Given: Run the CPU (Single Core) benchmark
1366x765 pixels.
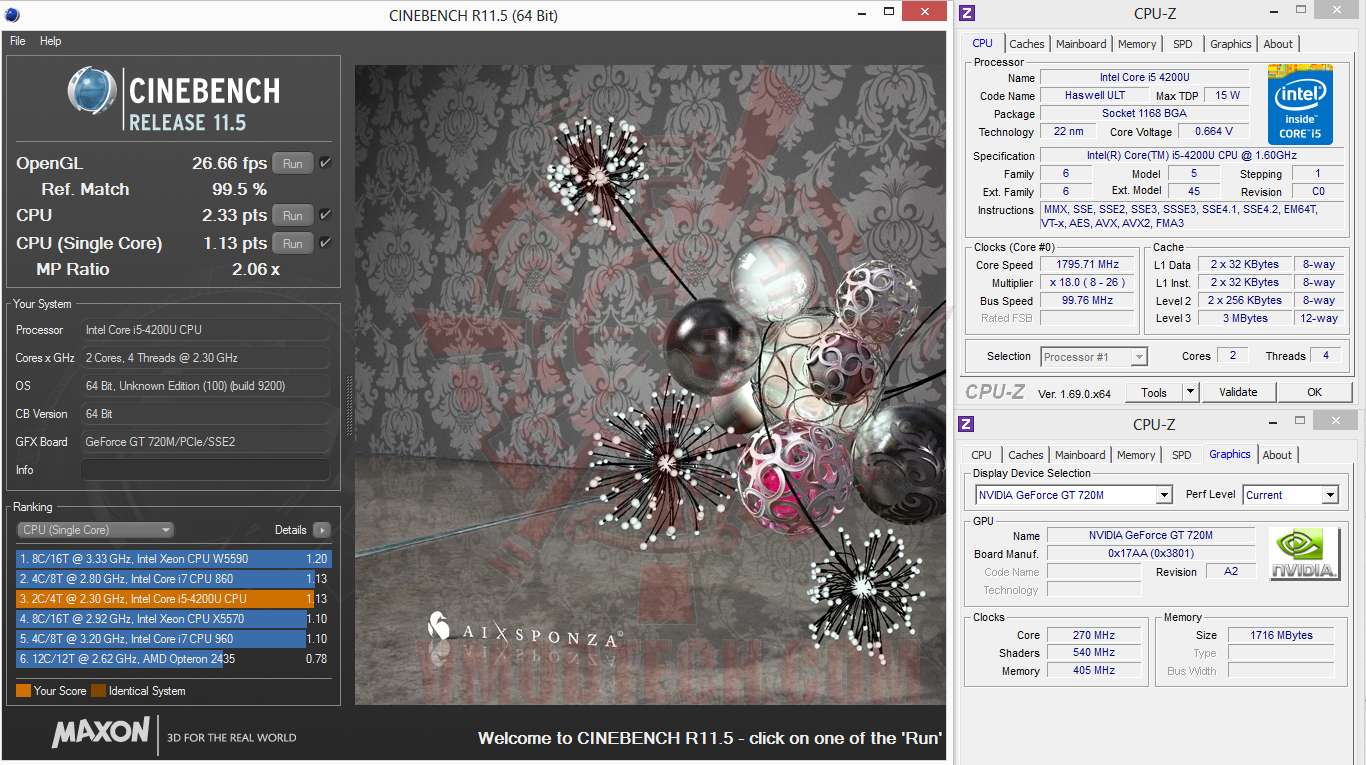Looking at the screenshot, I should [293, 243].
